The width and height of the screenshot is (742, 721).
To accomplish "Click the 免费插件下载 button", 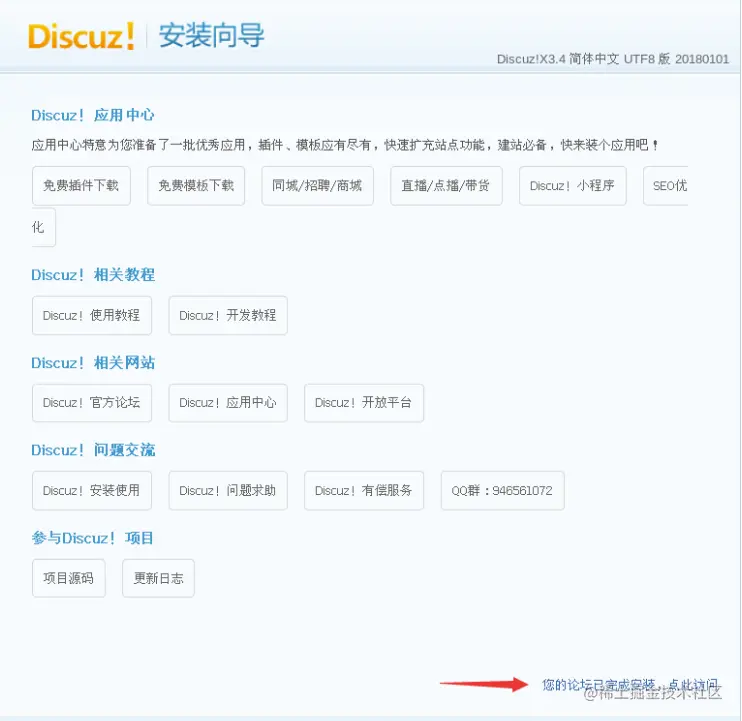I will (81, 185).
